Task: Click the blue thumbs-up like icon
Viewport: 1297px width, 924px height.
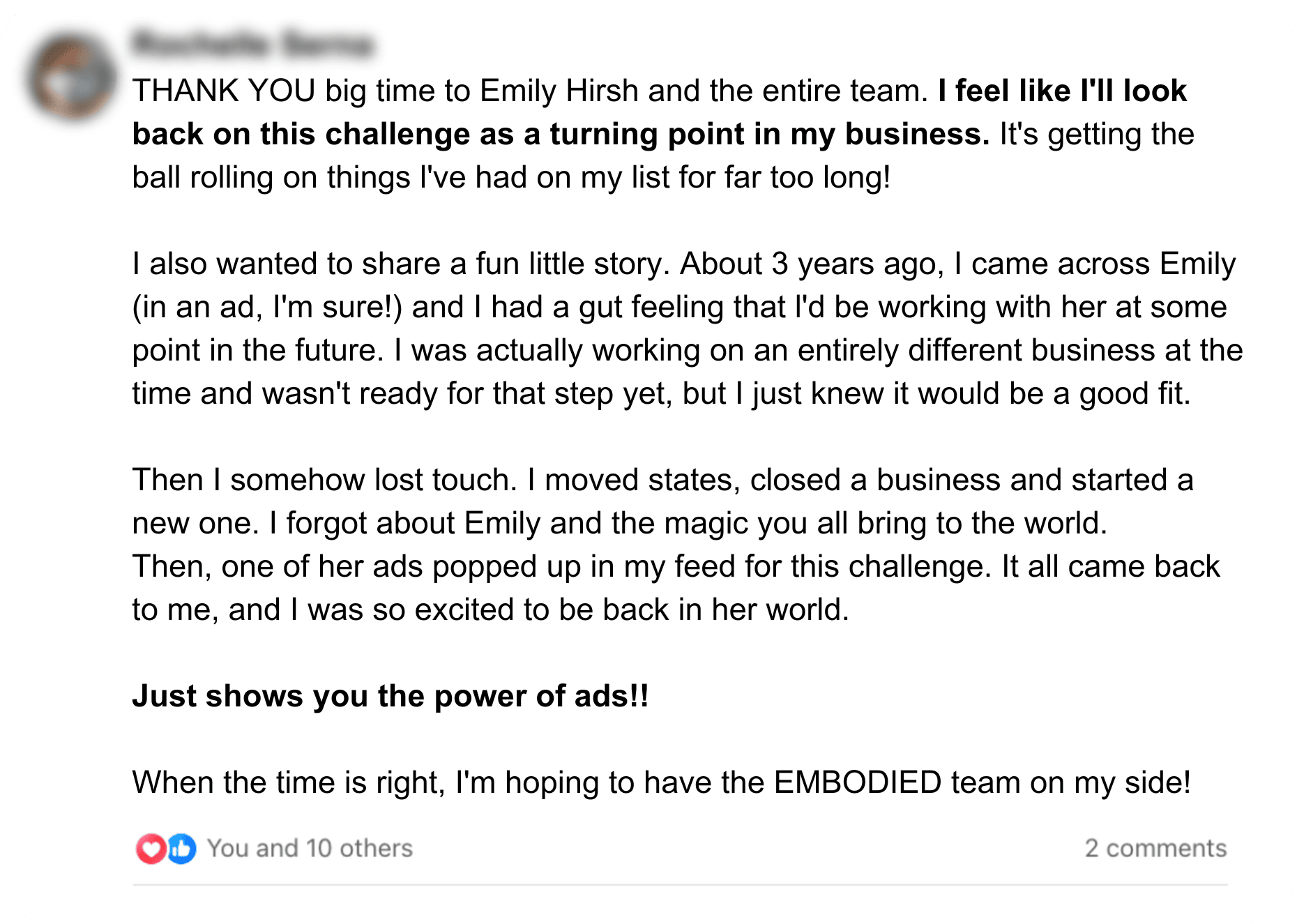Action: [x=181, y=849]
